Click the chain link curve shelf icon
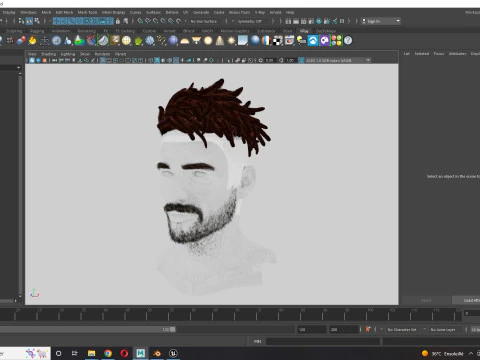480x360 pixels. (161, 41)
